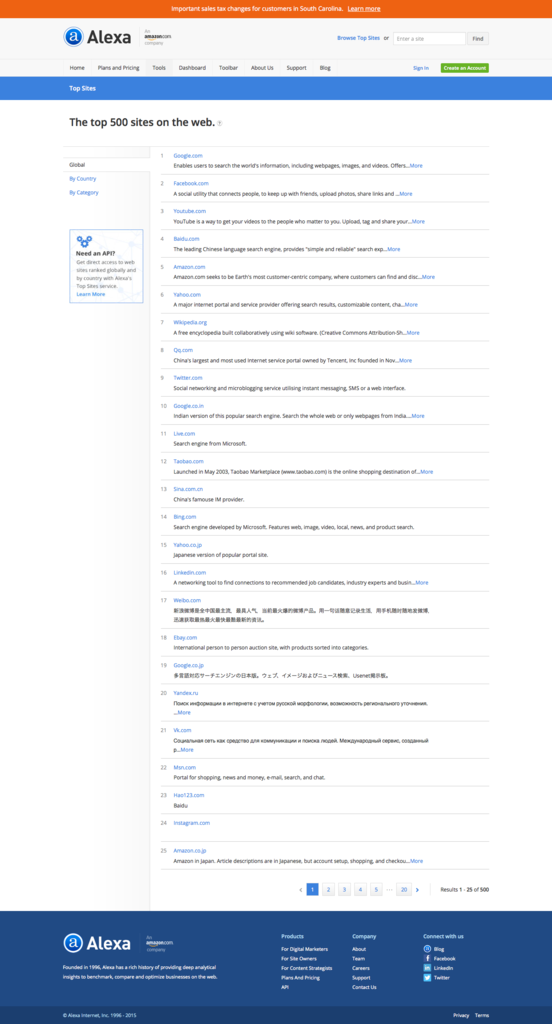552x1024 pixels.
Task: Expand More on Vk.com description
Action: click(x=187, y=750)
